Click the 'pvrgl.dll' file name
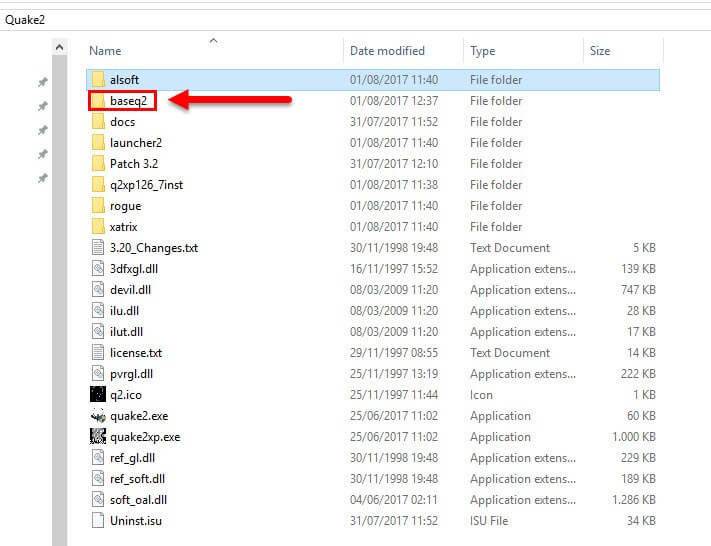711x546 pixels. coord(131,374)
